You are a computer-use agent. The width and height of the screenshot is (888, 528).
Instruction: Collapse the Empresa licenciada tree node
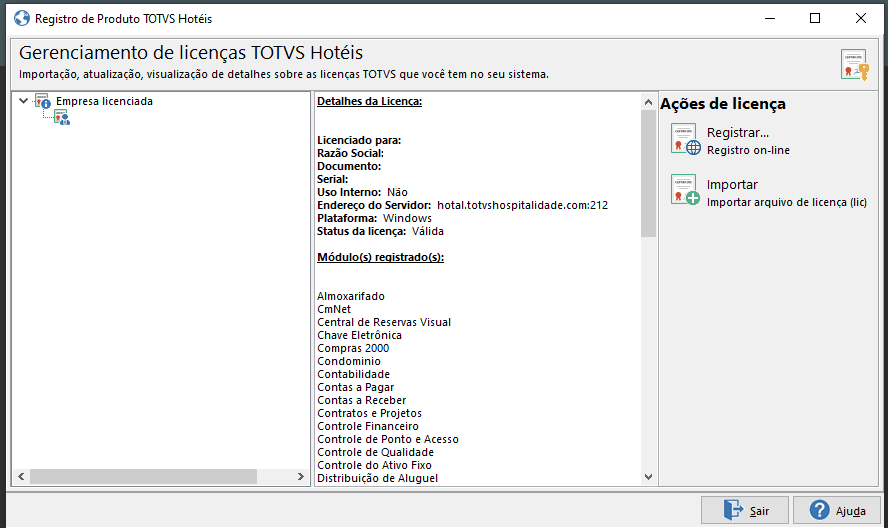pyautogui.click(x=23, y=101)
